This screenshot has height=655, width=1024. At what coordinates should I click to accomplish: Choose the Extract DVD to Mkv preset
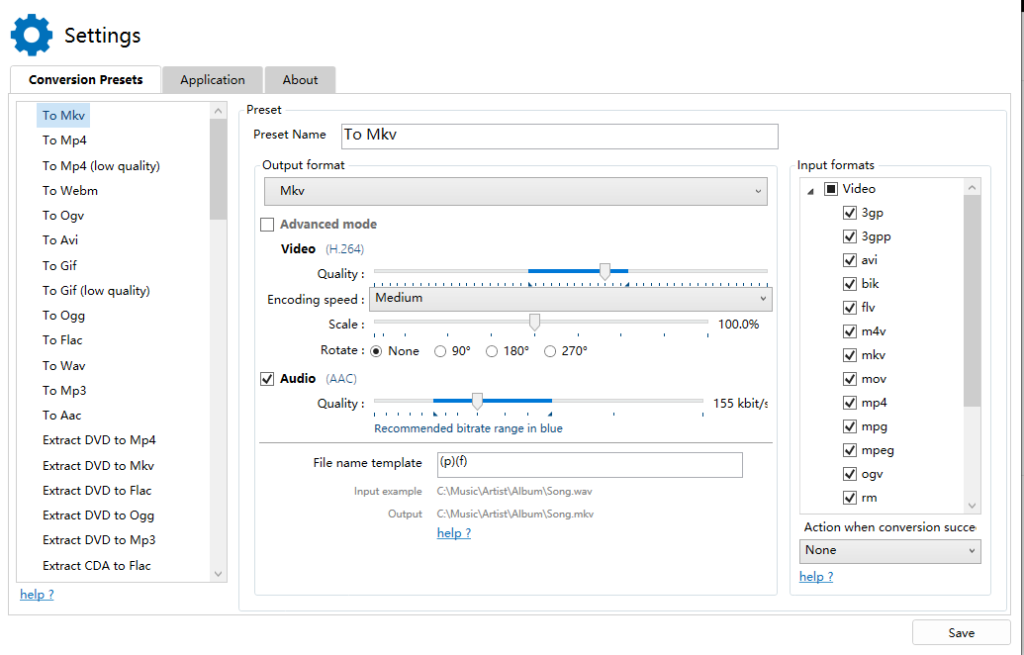click(x=99, y=466)
